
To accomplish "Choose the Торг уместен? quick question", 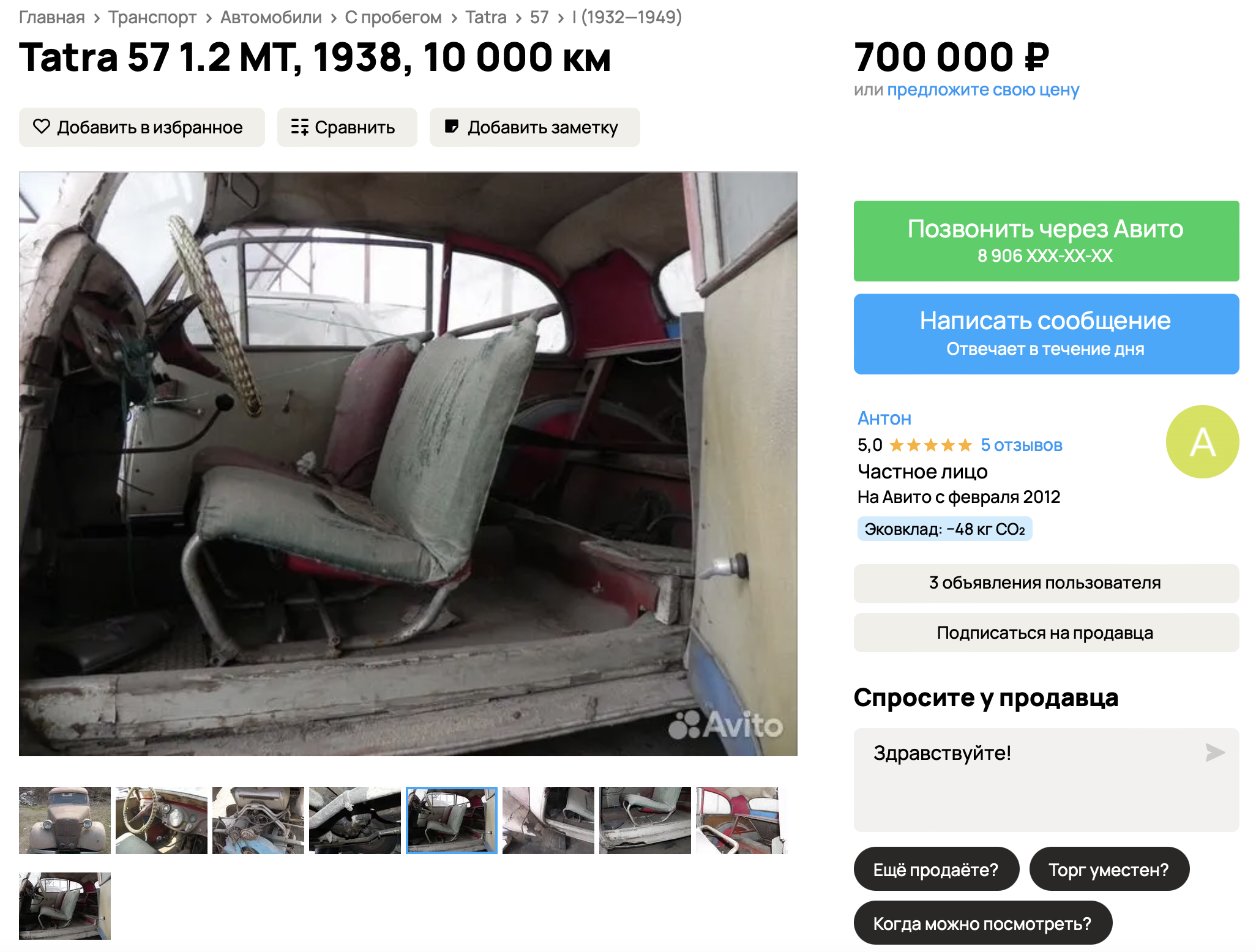I will tap(1109, 869).
